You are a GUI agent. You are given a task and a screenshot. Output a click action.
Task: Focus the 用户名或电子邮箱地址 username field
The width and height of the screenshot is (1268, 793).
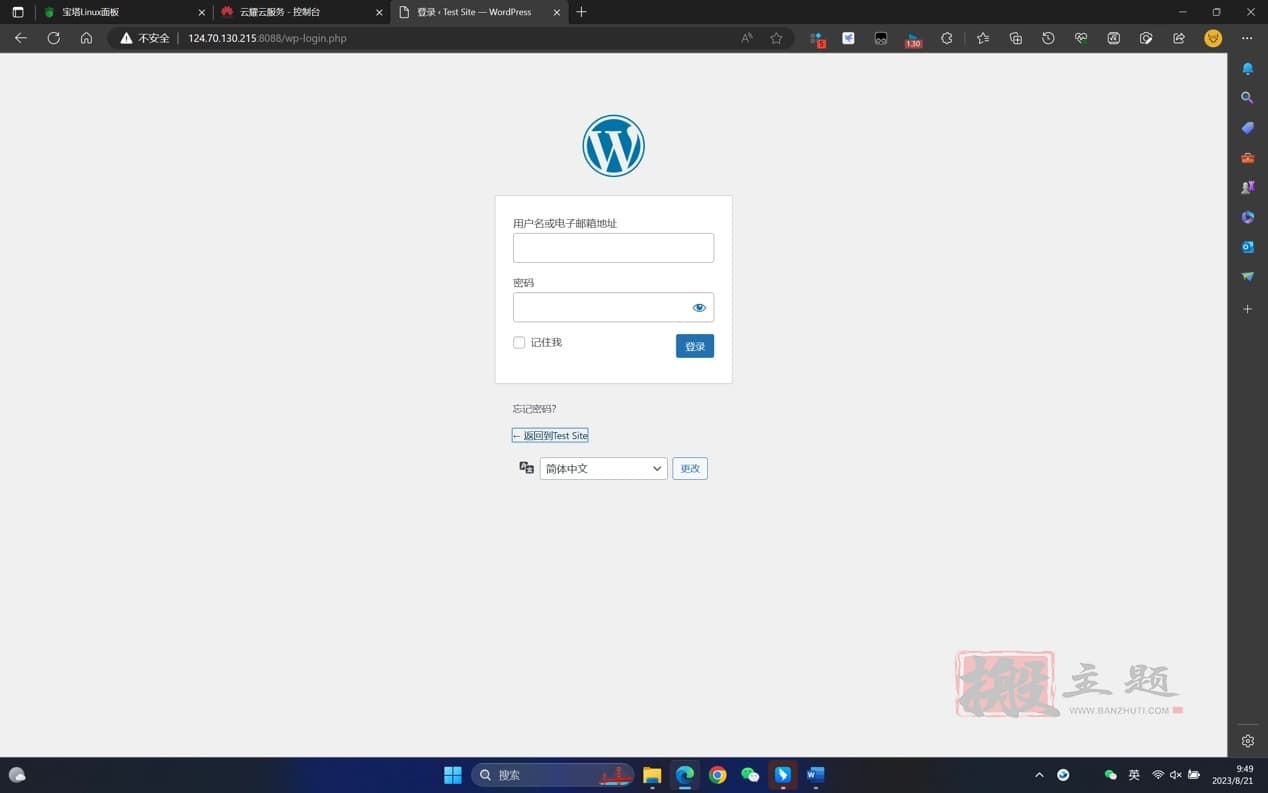click(613, 248)
